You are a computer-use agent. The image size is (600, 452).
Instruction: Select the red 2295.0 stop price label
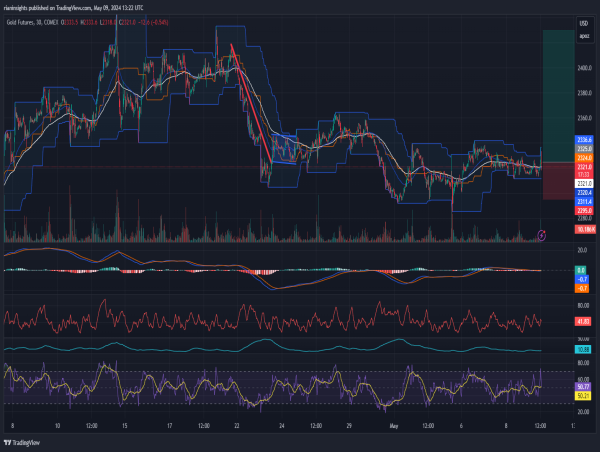[x=584, y=210]
